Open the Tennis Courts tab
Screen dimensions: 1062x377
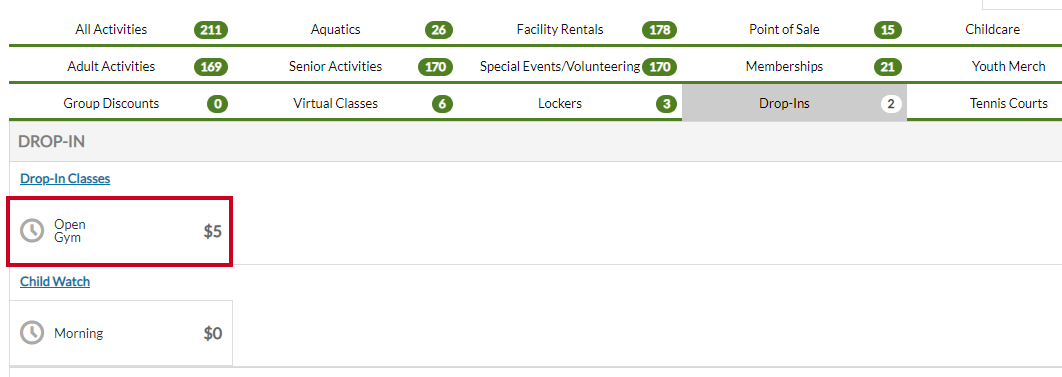(x=985, y=104)
